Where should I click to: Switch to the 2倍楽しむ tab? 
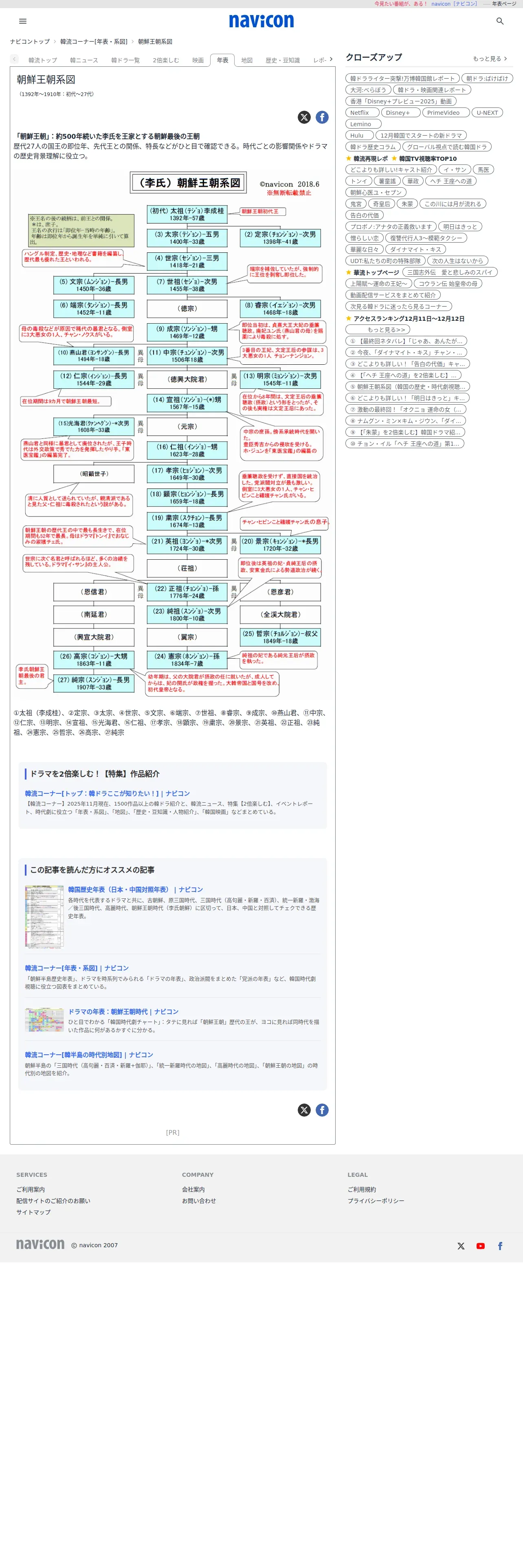[166, 60]
